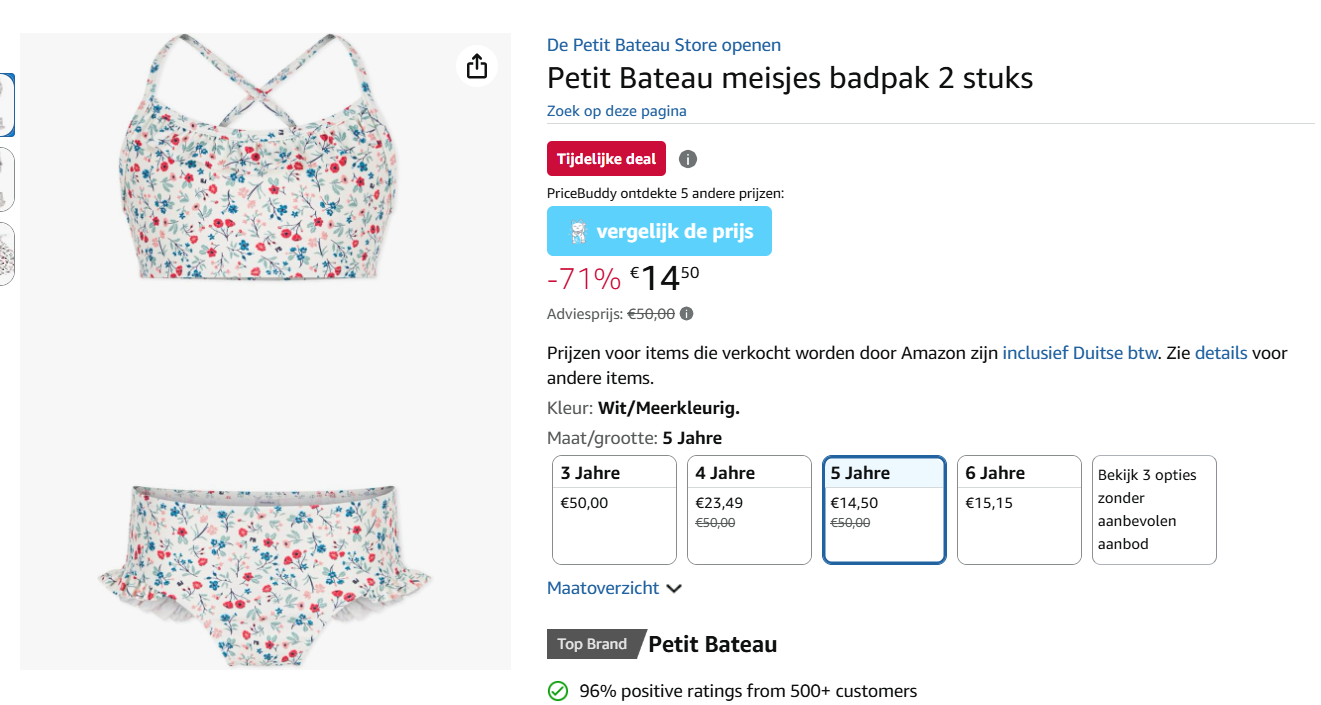Expand the Maatoverzicht size chart
1321x705 pixels.
[x=605, y=588]
